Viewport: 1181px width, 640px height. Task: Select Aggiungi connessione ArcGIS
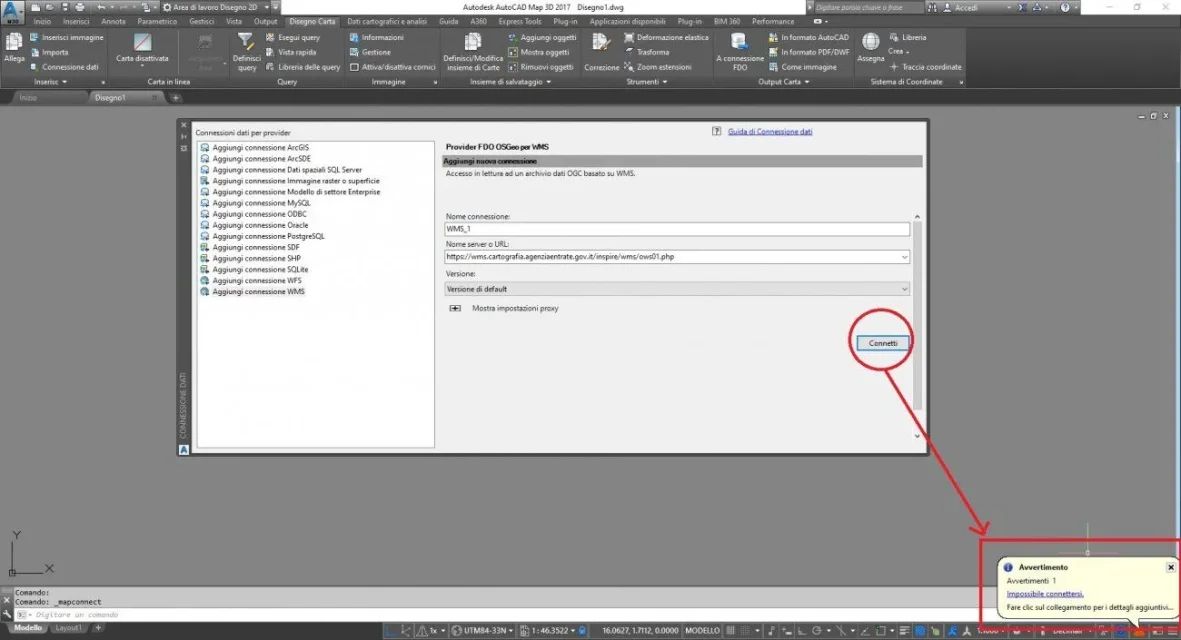[260, 148]
